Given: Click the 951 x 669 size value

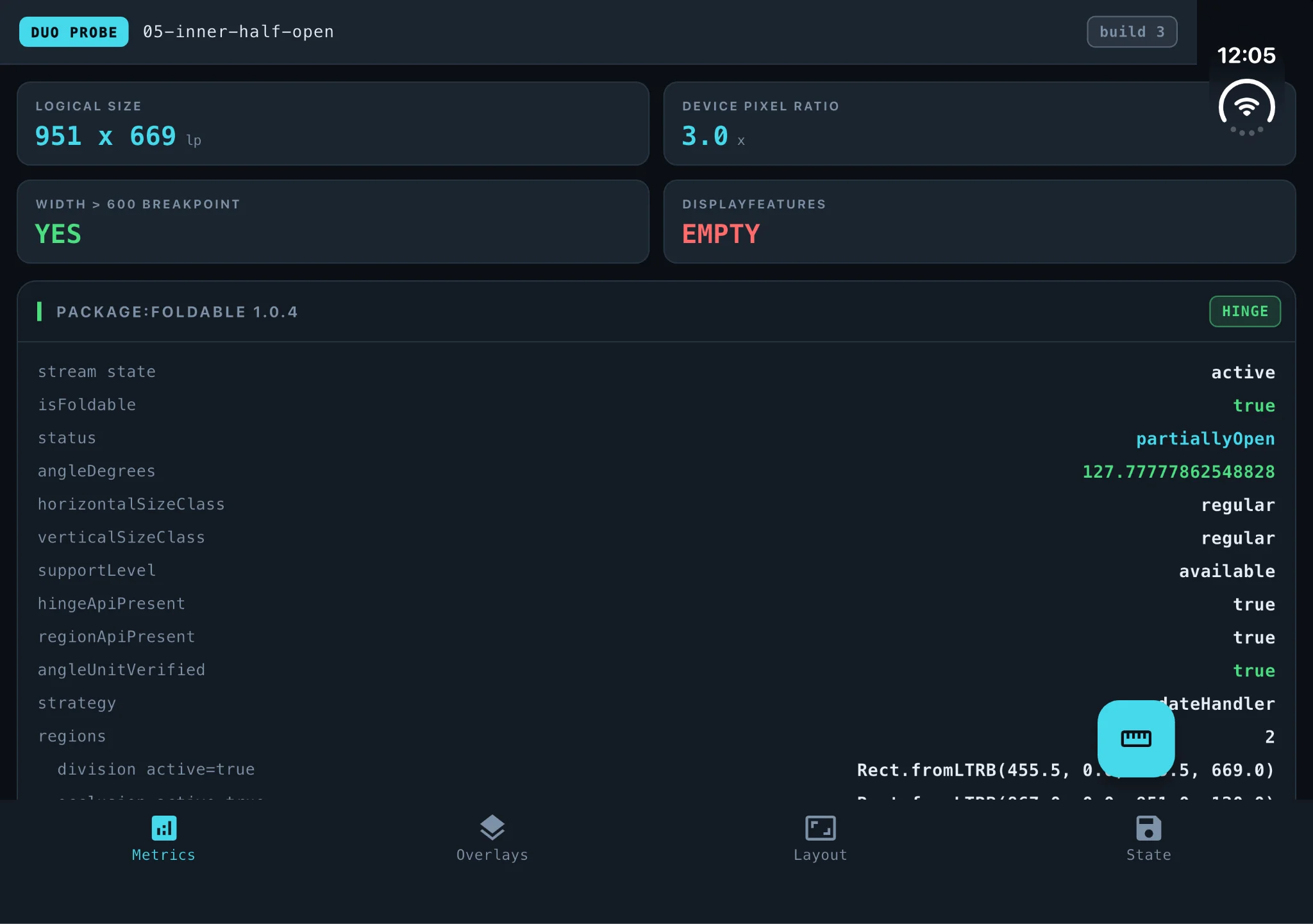Looking at the screenshot, I should [106, 136].
